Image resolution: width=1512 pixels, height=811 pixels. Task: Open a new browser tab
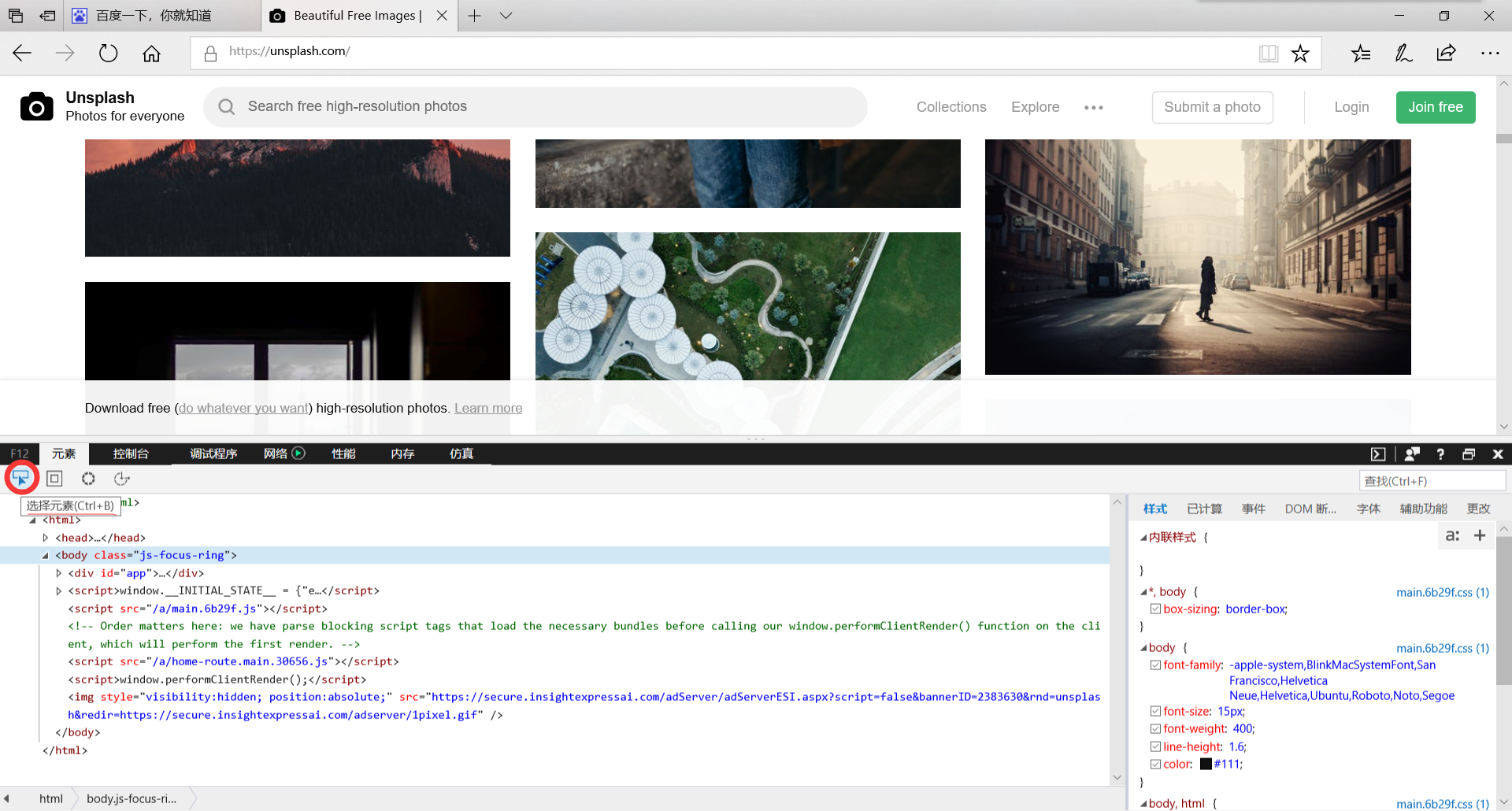point(474,16)
